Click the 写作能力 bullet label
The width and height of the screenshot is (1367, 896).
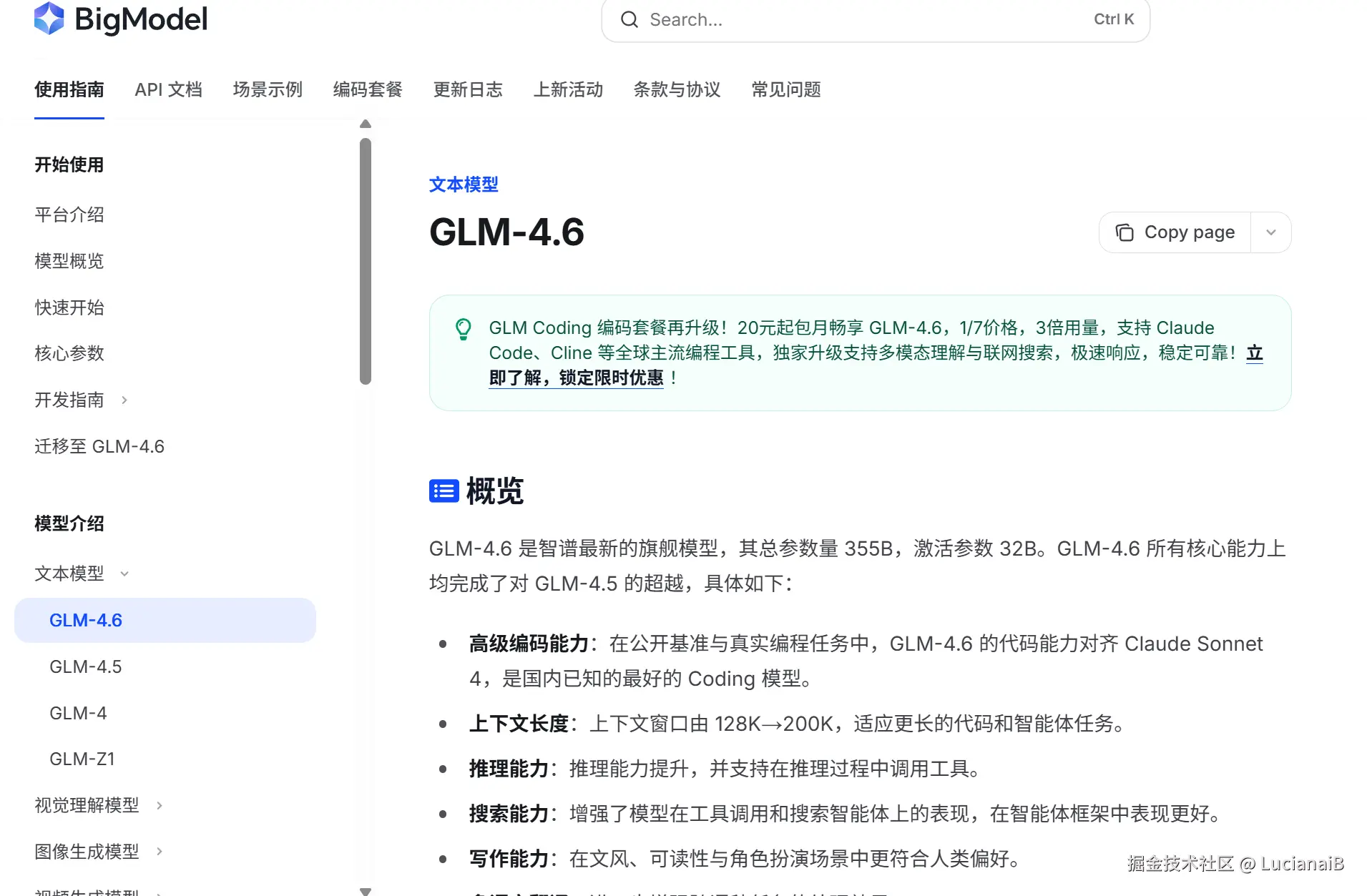509,859
